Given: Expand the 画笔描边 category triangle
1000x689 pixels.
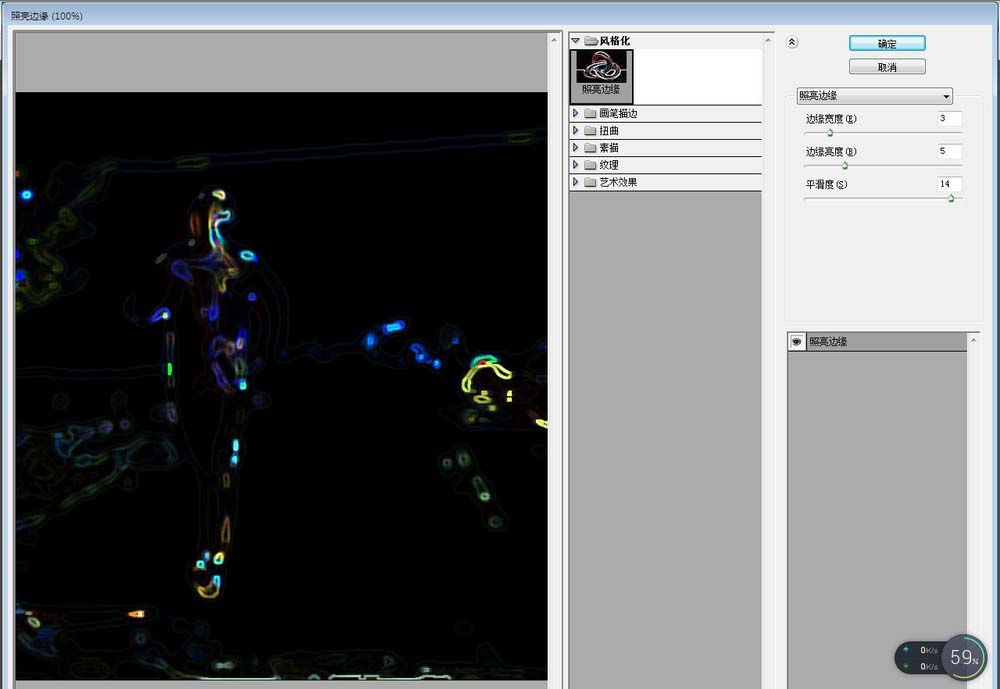Looking at the screenshot, I should click(575, 114).
